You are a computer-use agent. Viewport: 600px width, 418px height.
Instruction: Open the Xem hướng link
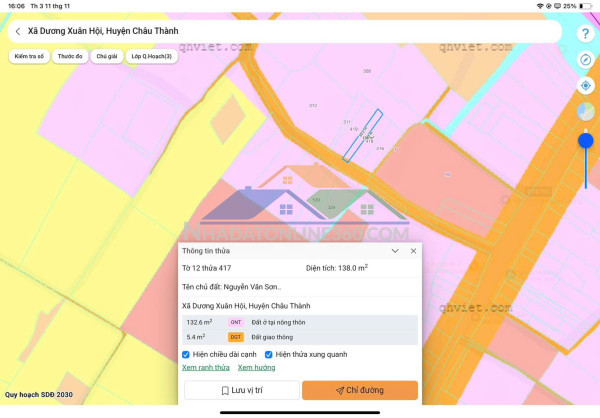[x=258, y=368]
